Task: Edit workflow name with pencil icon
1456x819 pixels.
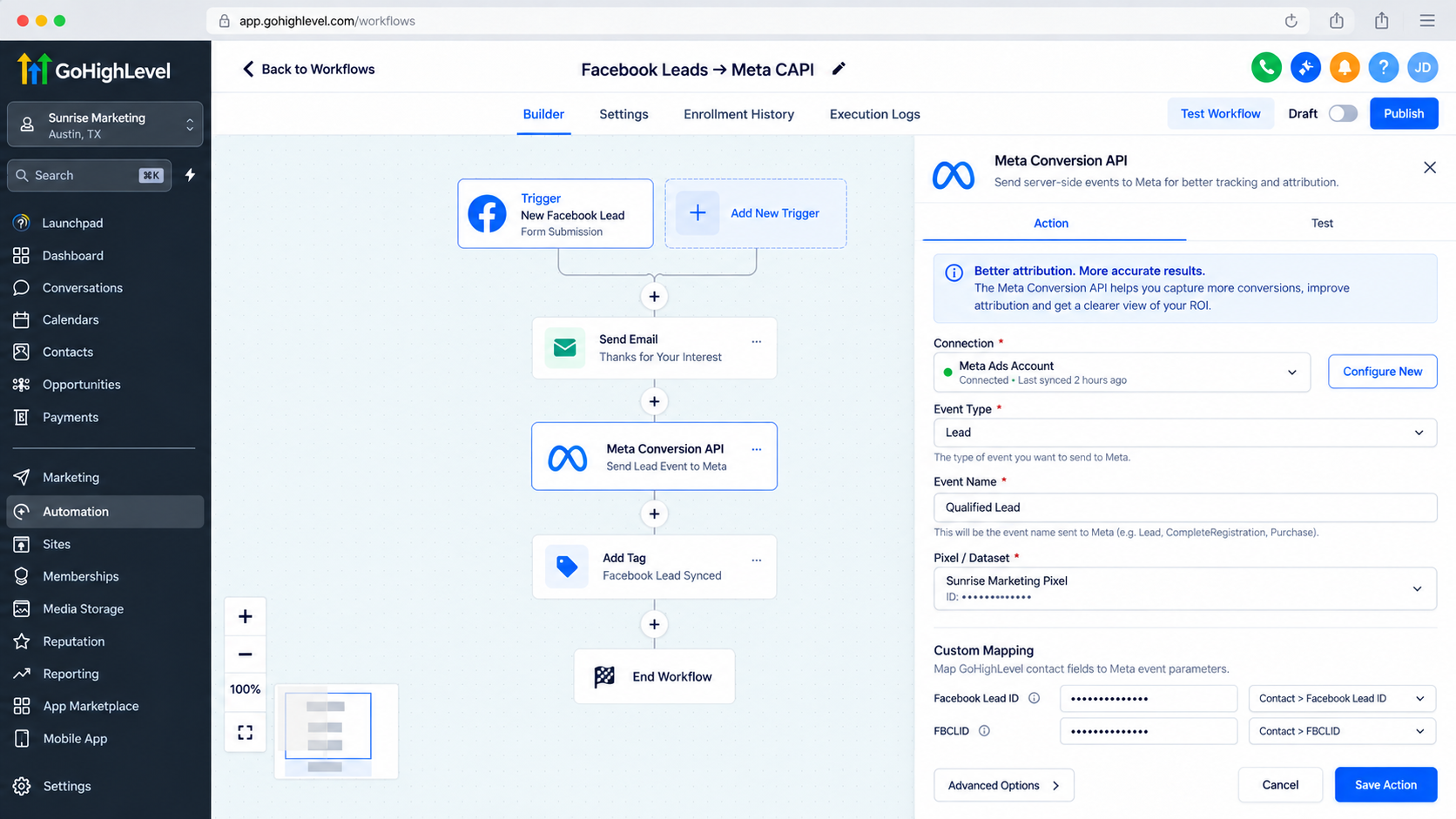Action: [x=839, y=69]
